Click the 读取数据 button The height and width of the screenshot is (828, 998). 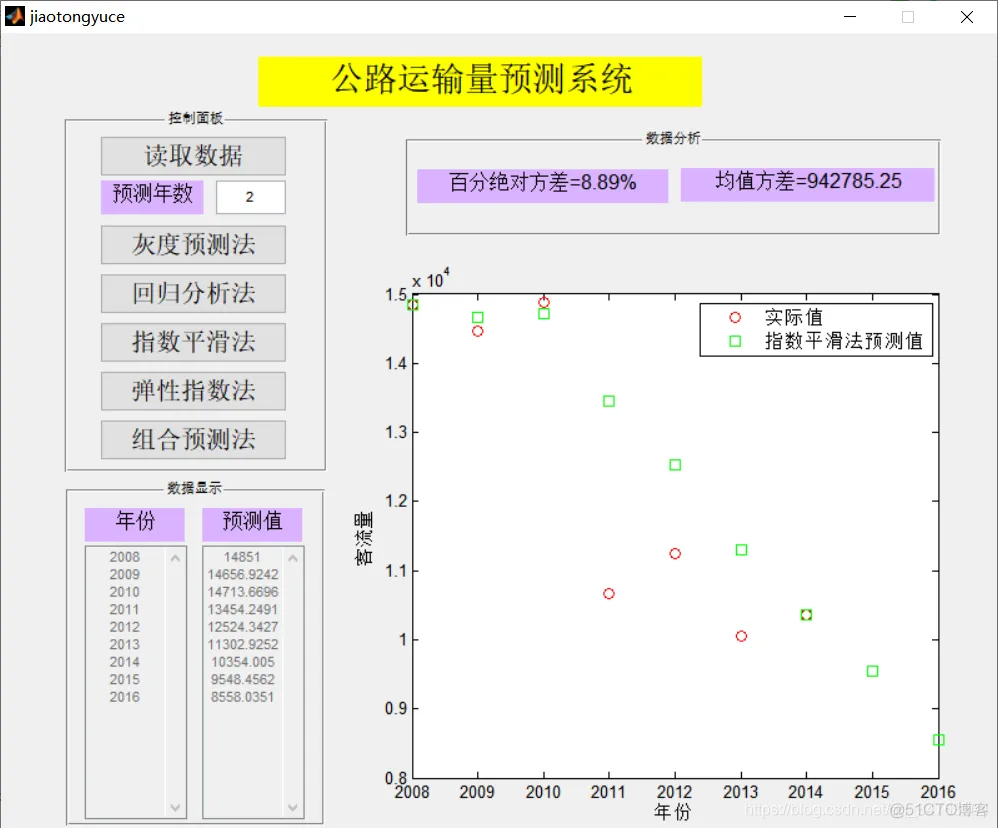[x=192, y=156]
